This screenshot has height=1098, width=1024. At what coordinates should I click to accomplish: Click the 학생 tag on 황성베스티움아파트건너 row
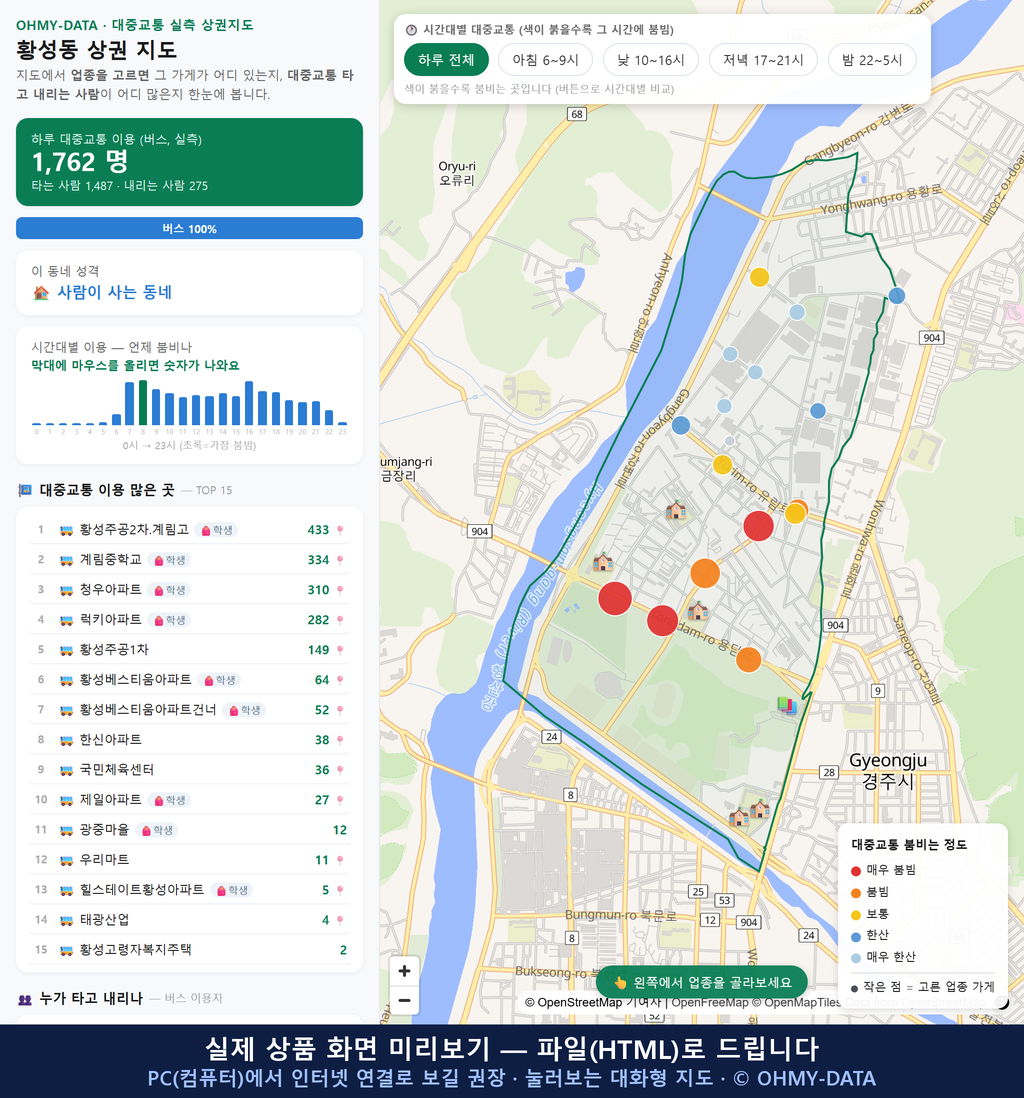pyautogui.click(x=244, y=710)
